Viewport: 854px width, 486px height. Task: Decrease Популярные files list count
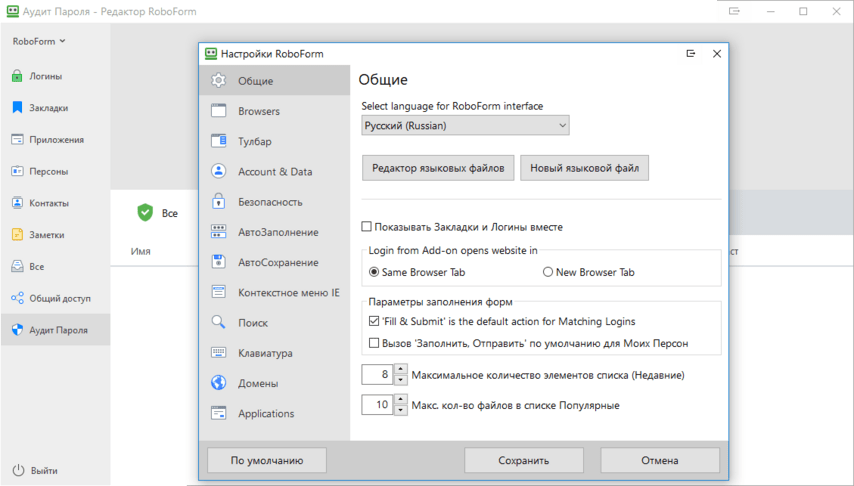[x=400, y=410]
